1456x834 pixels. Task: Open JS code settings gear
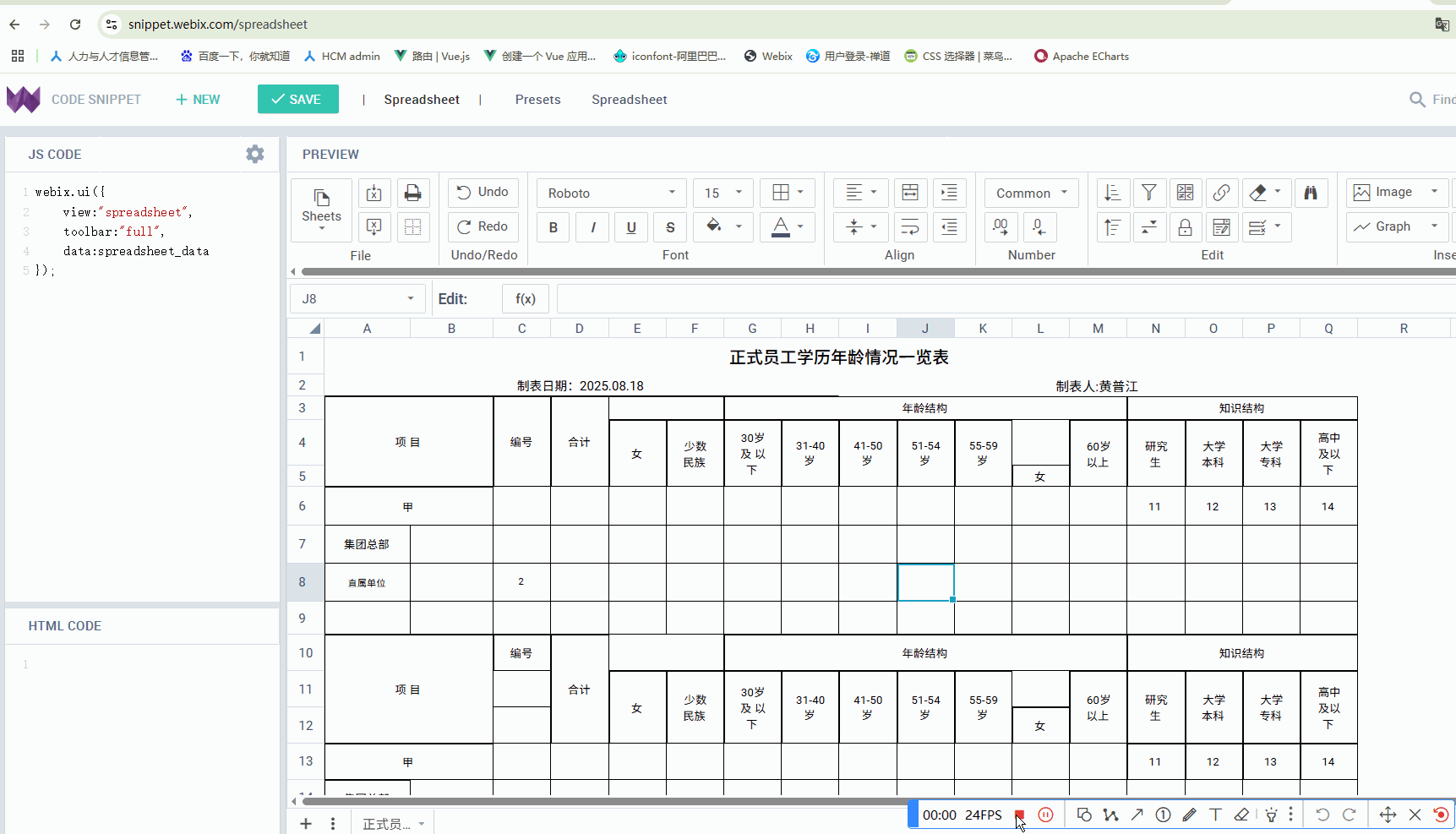254,154
